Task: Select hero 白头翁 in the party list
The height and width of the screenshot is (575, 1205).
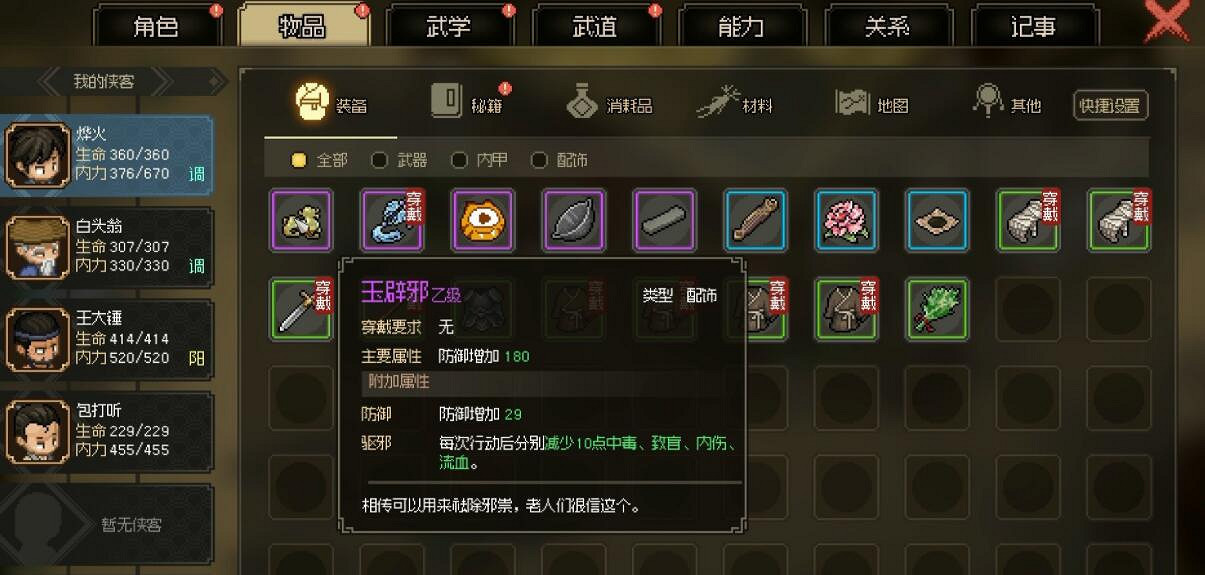Action: [107, 246]
